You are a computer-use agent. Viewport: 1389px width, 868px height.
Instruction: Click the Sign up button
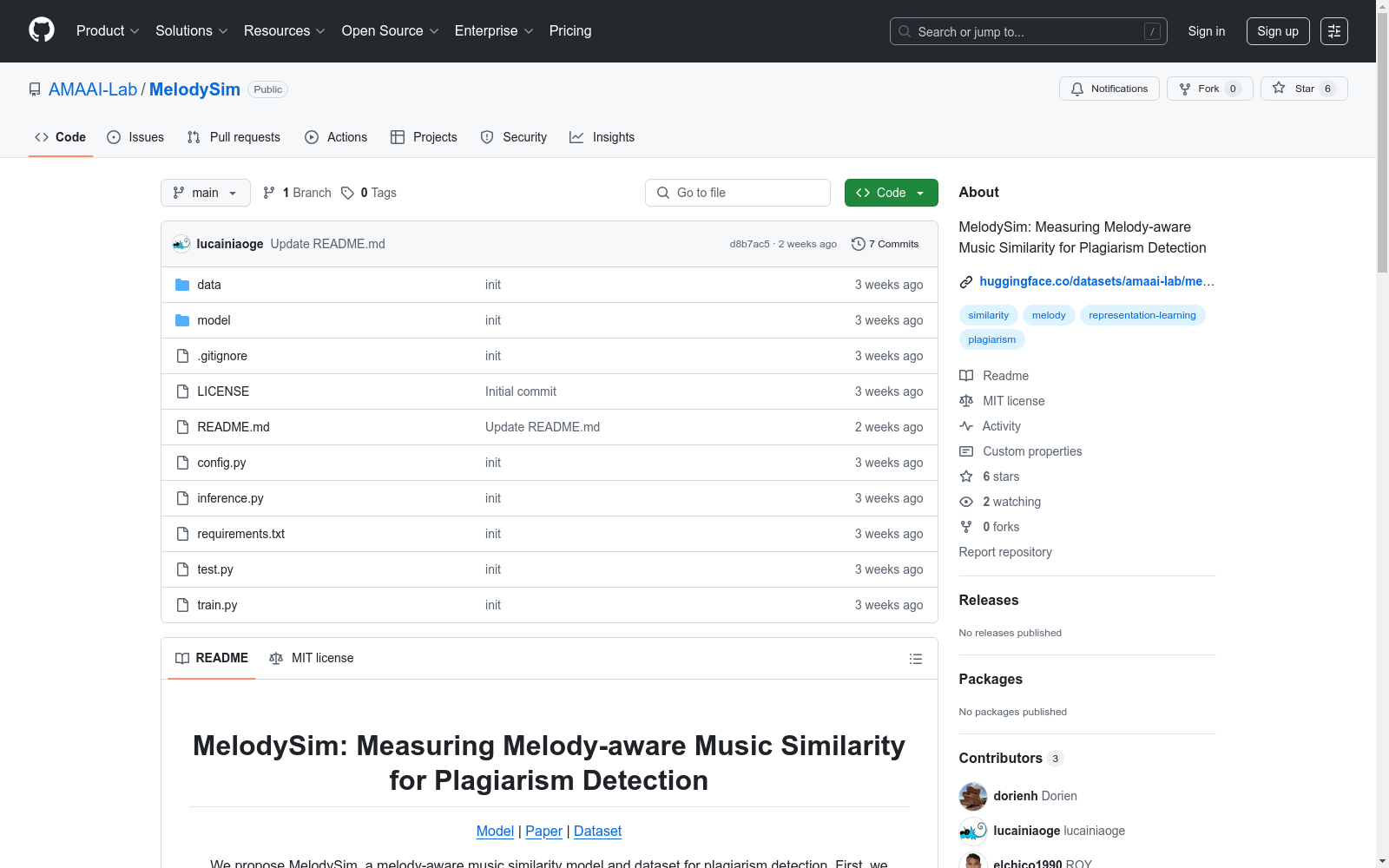1278,31
